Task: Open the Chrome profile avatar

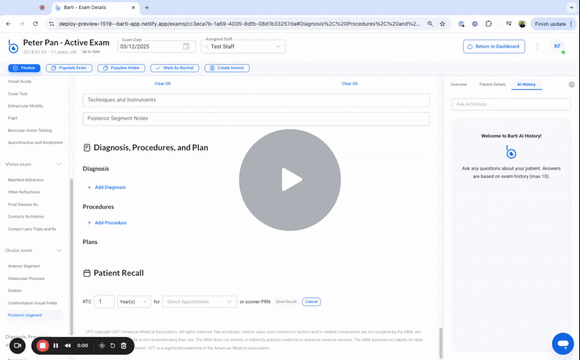Action: click(x=522, y=24)
